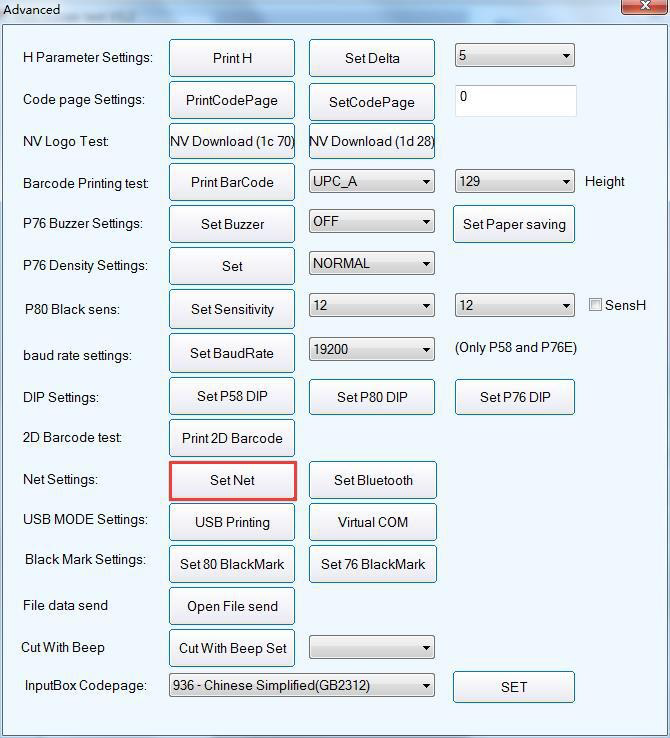Click the 'Height' label text
670x738 pixels.
click(x=605, y=181)
